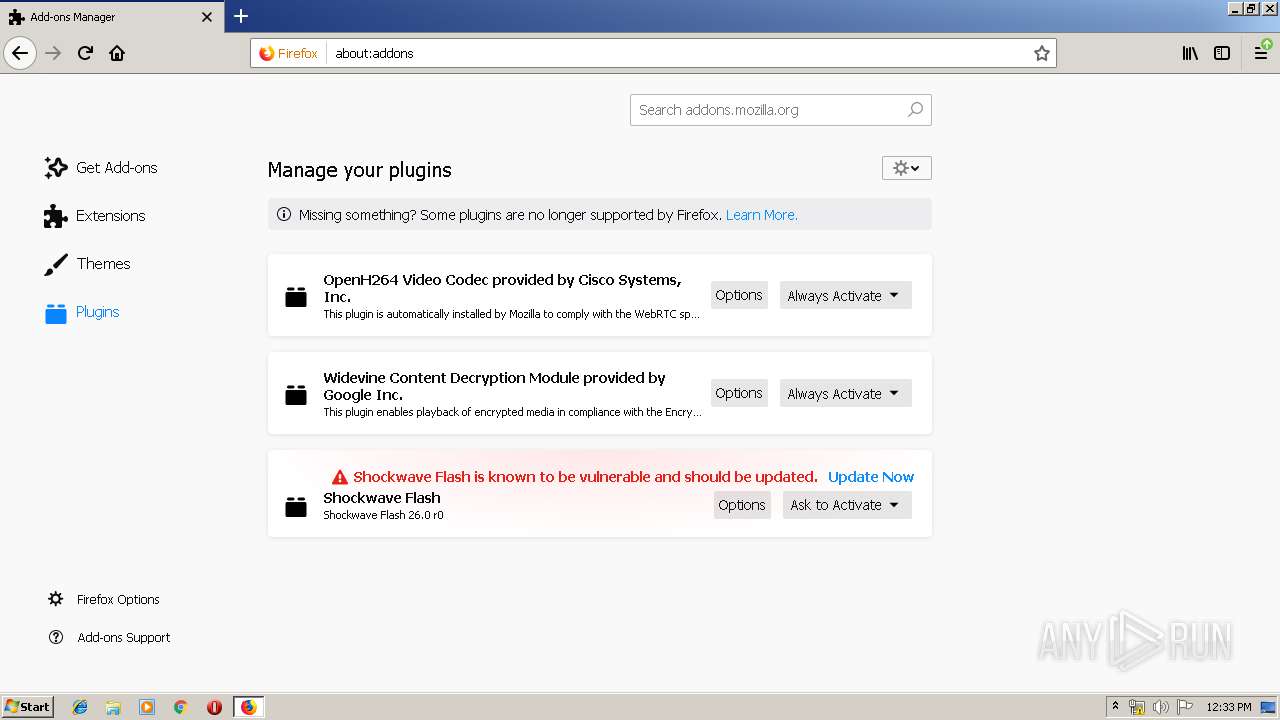This screenshot has width=1280, height=720.
Task: Click the volume speaker tray icon
Action: [1161, 707]
